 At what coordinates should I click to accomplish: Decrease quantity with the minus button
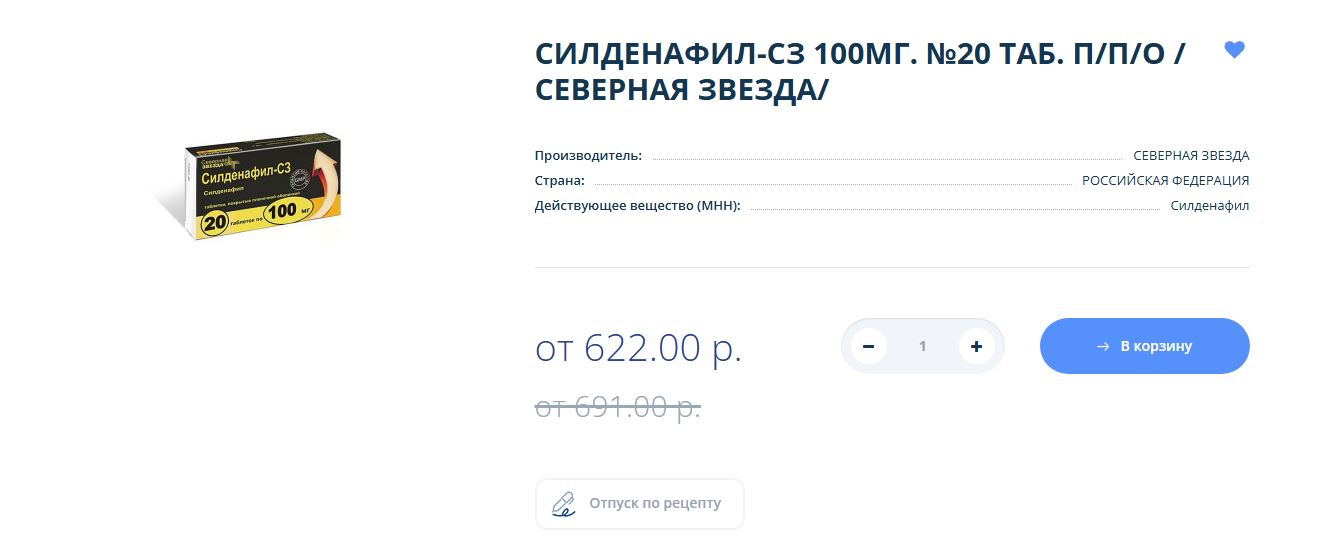tap(868, 346)
